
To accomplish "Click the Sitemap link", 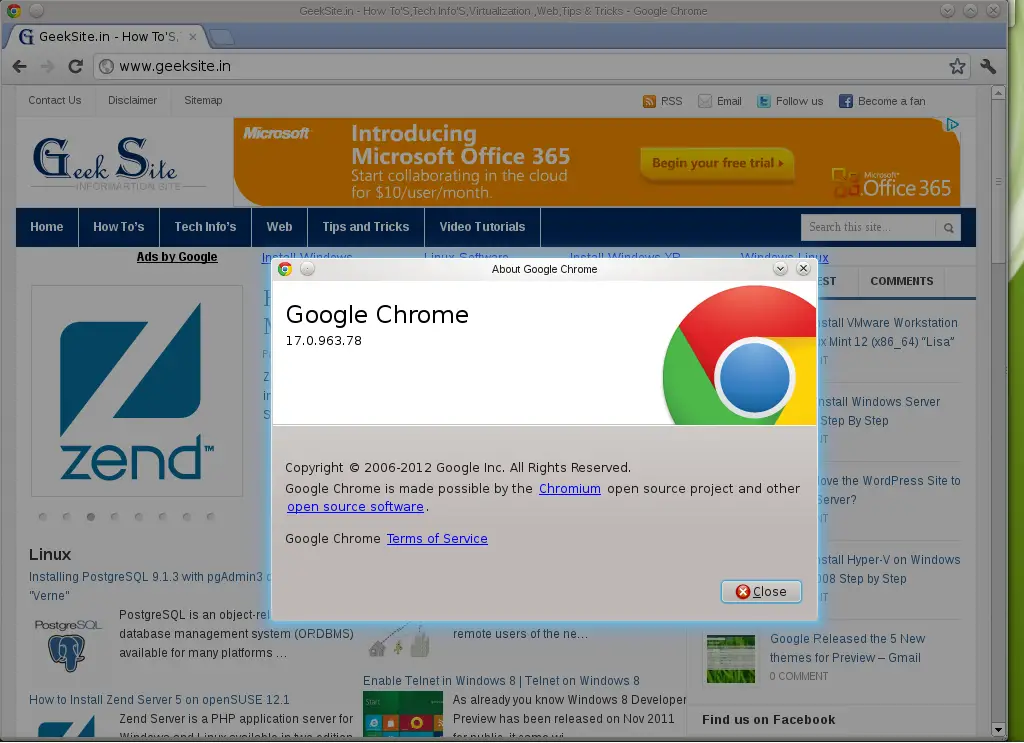I will pos(203,101).
